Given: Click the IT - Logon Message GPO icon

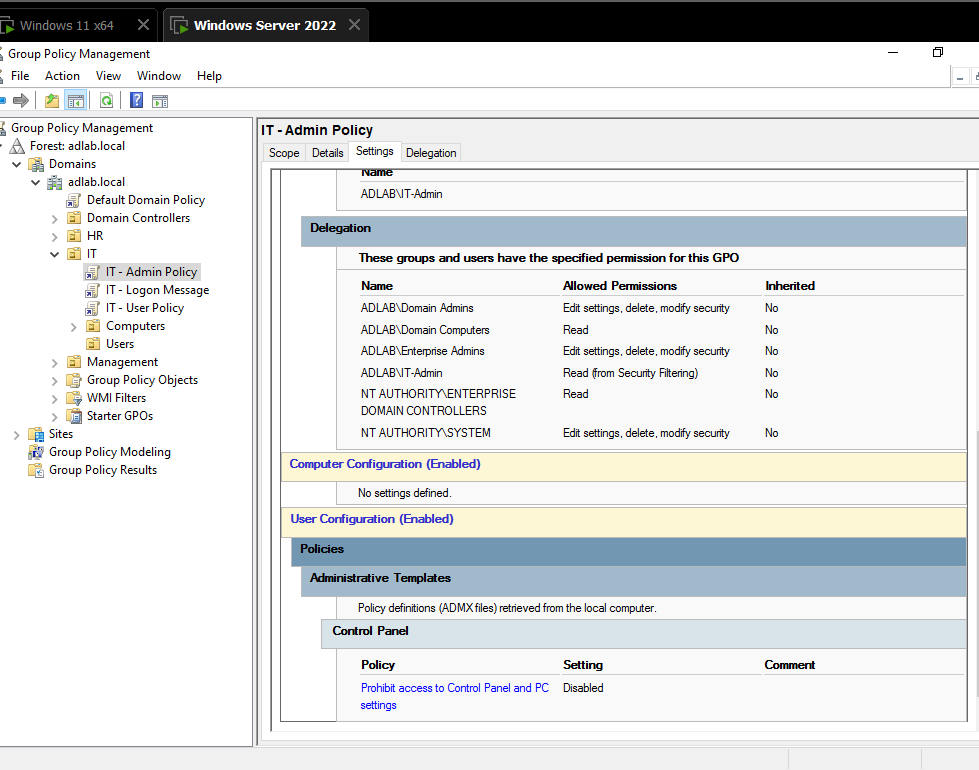Looking at the screenshot, I should [x=92, y=290].
